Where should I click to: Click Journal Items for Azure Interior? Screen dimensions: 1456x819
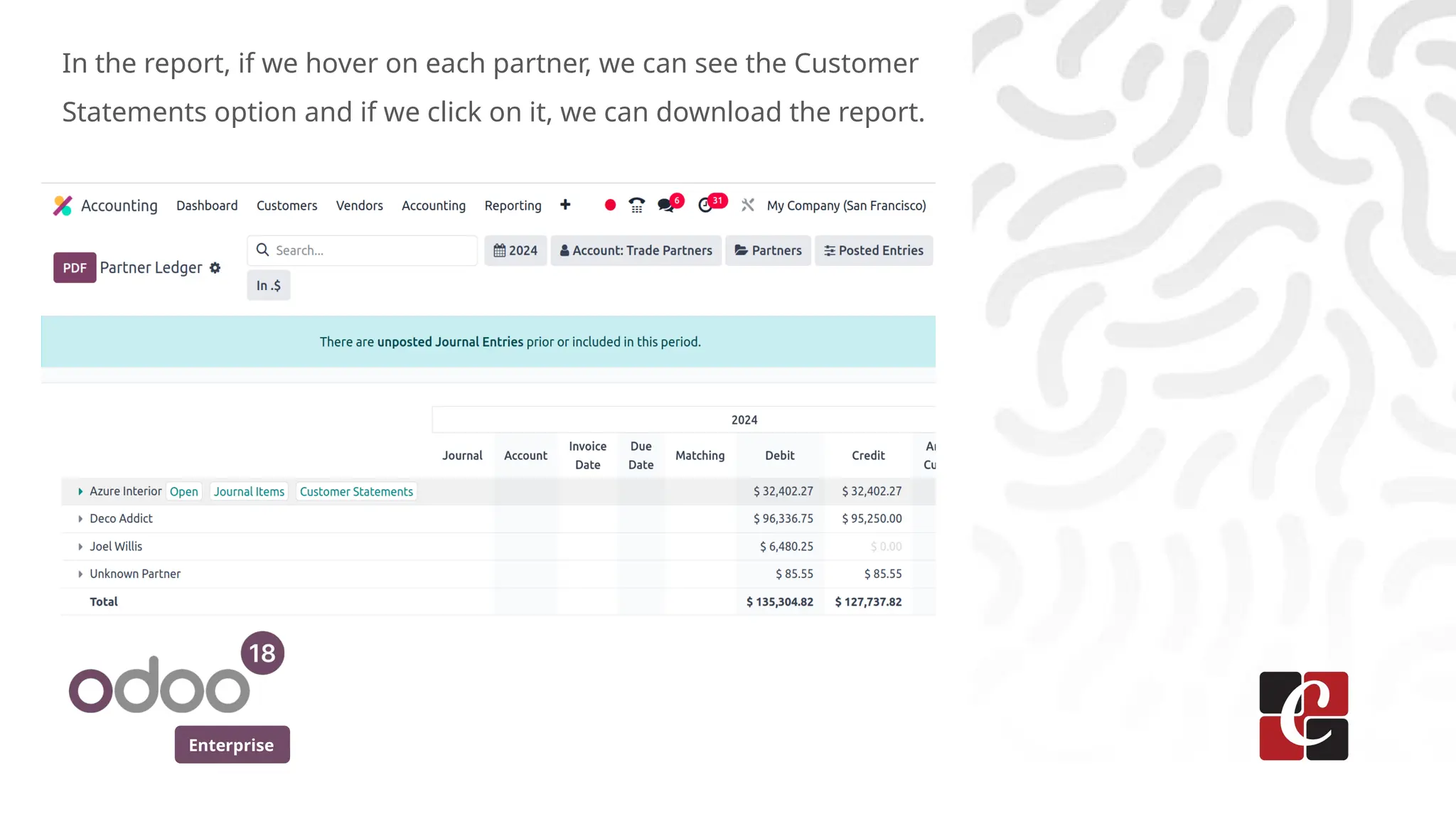tap(249, 491)
